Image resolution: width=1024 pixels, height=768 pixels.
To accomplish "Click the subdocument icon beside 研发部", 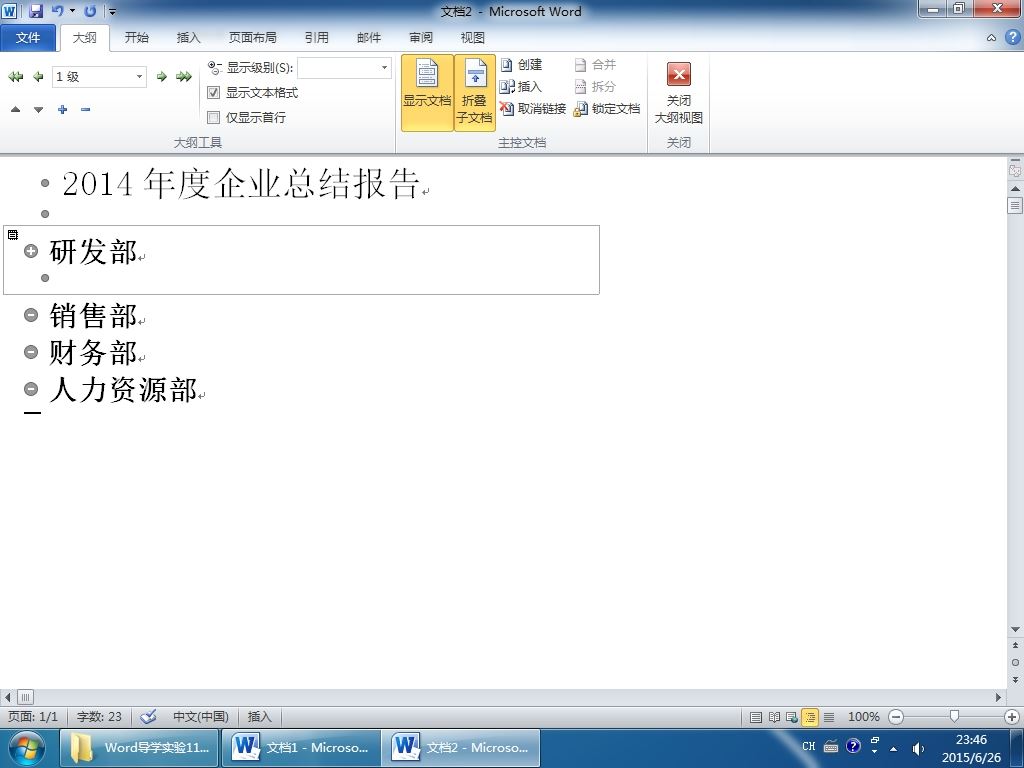I will pyautogui.click(x=13, y=234).
